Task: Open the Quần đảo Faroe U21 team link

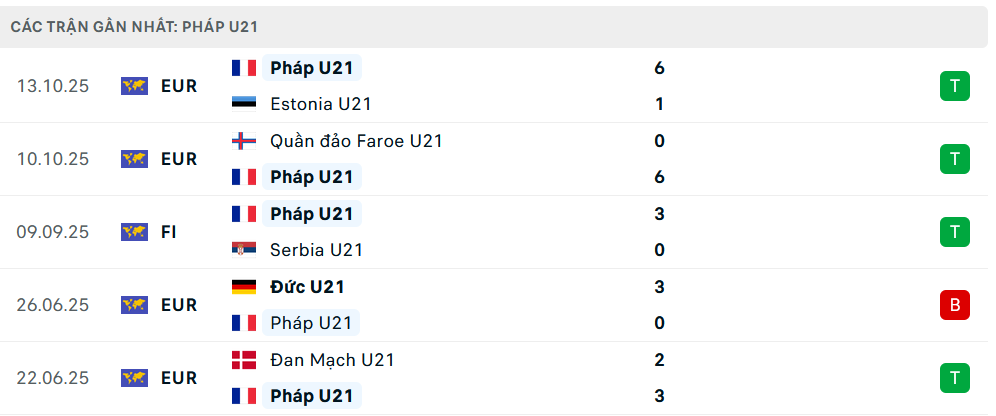Action: click(x=356, y=141)
